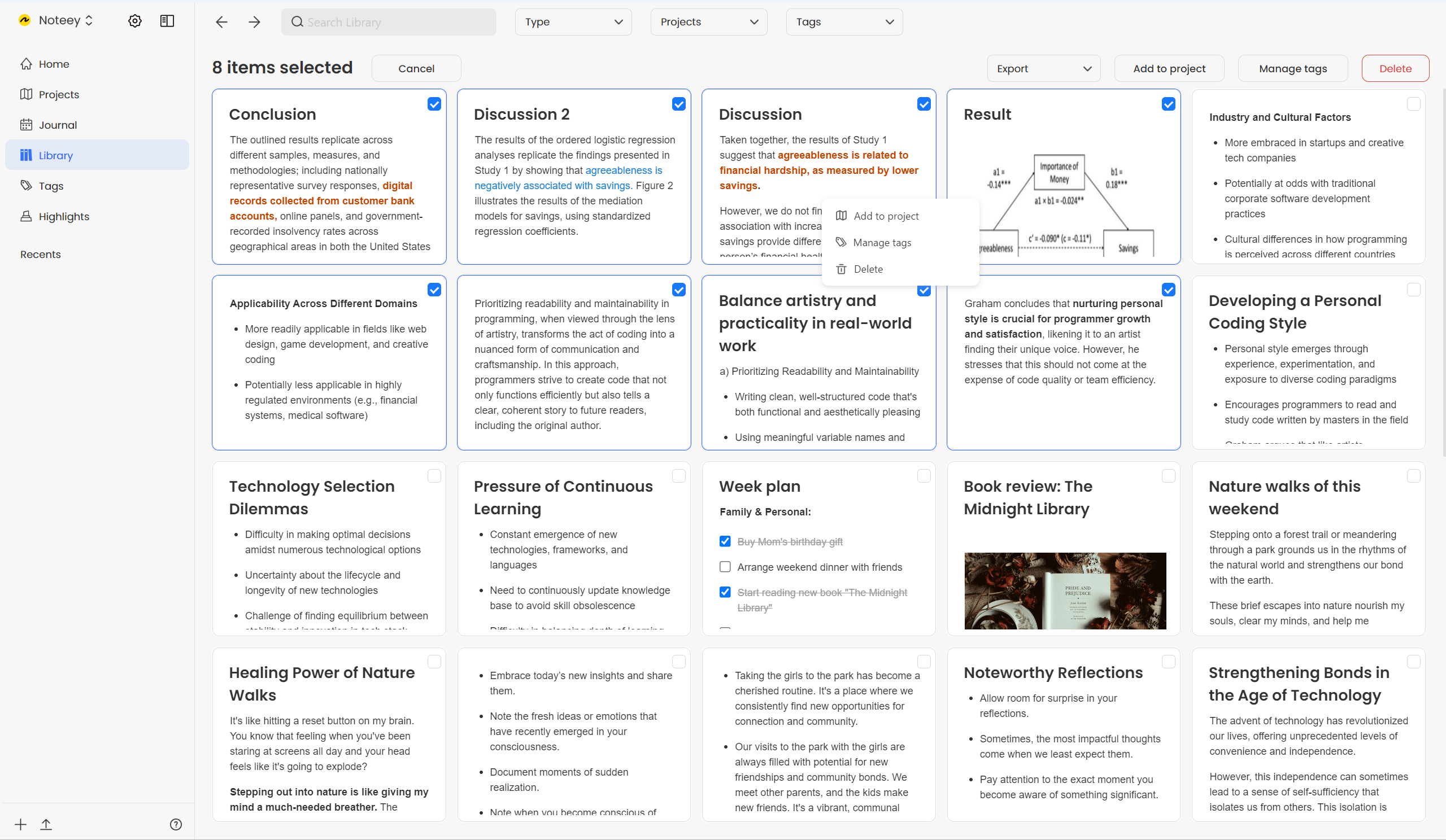The height and width of the screenshot is (840, 1446).
Task: Click the Home house icon
Action: pyautogui.click(x=27, y=64)
